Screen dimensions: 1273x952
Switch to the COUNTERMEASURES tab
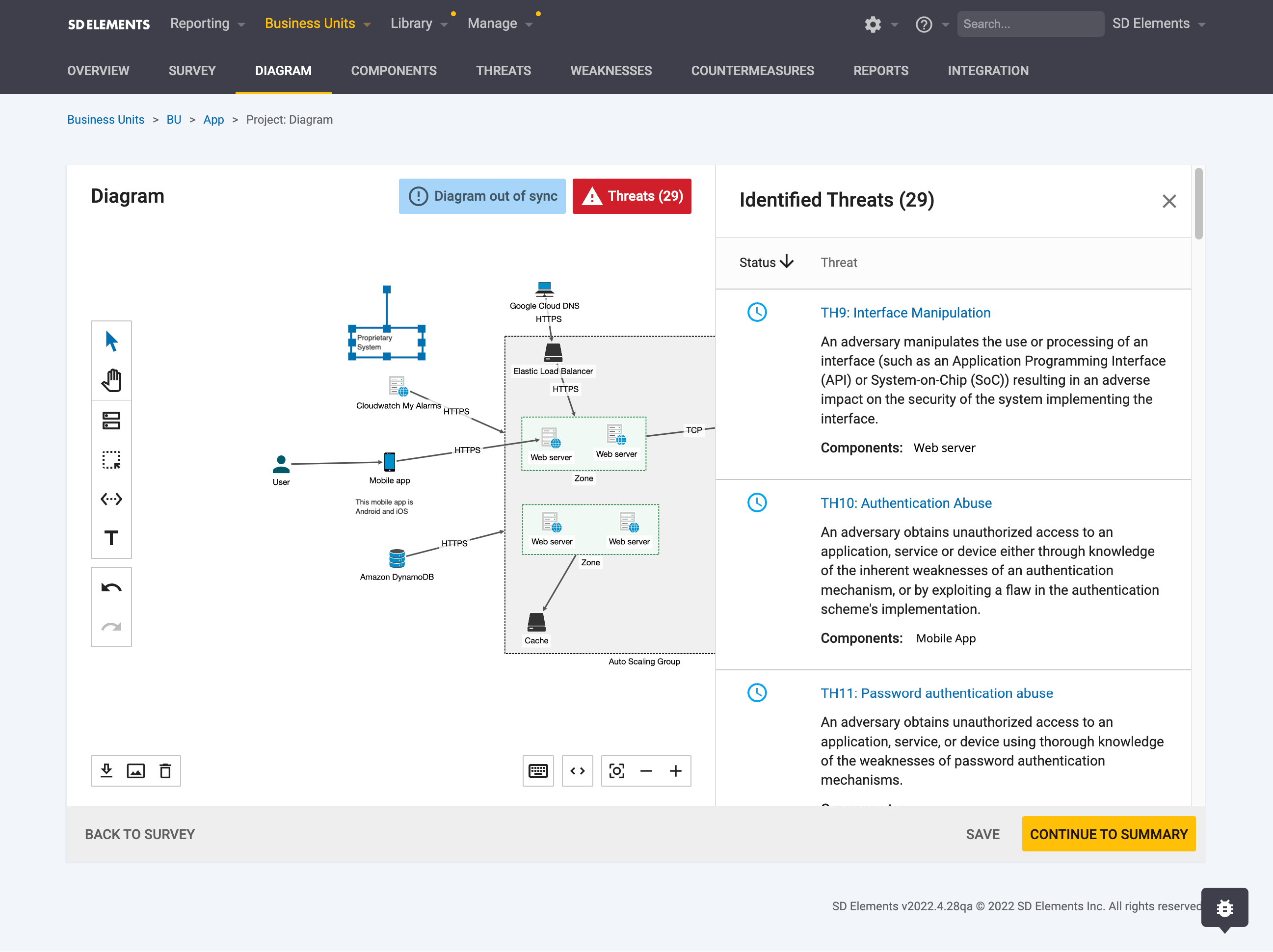[753, 71]
